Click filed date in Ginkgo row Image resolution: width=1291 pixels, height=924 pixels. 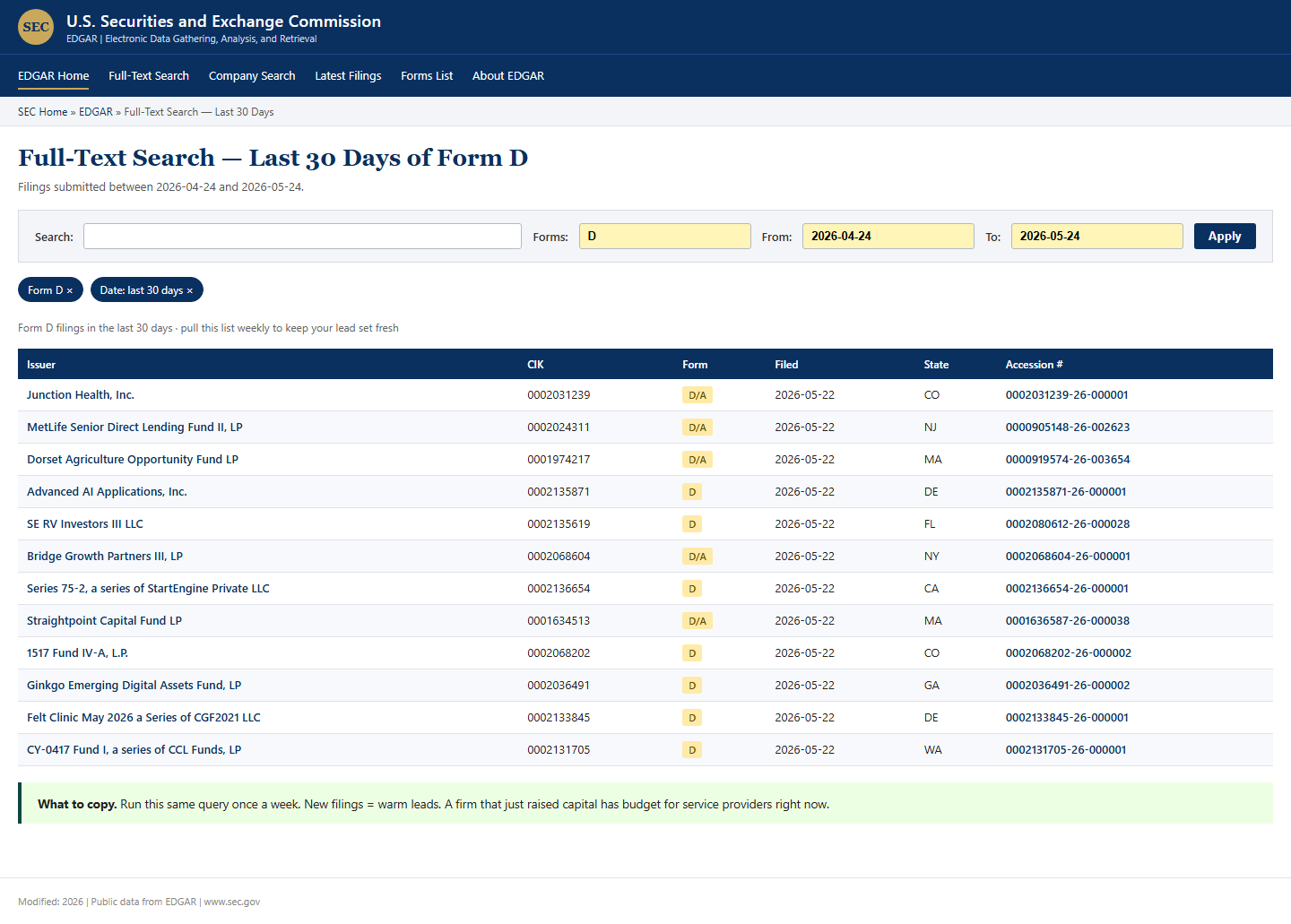click(x=804, y=686)
